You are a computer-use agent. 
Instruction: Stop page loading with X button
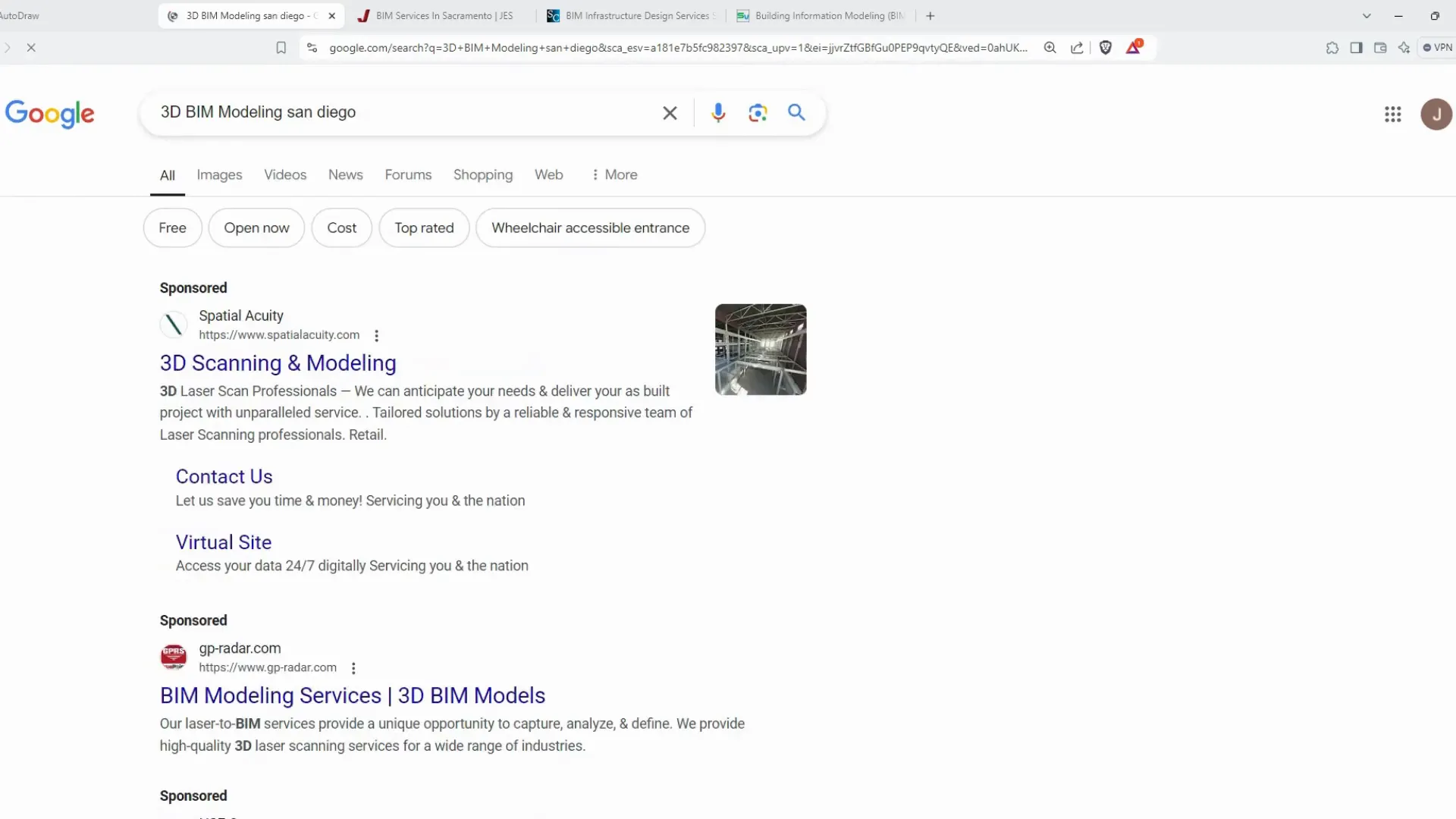pyautogui.click(x=31, y=48)
